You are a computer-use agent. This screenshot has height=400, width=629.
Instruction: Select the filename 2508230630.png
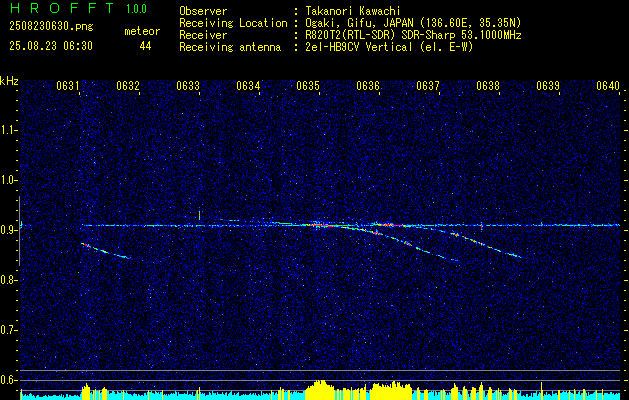click(x=51, y=27)
